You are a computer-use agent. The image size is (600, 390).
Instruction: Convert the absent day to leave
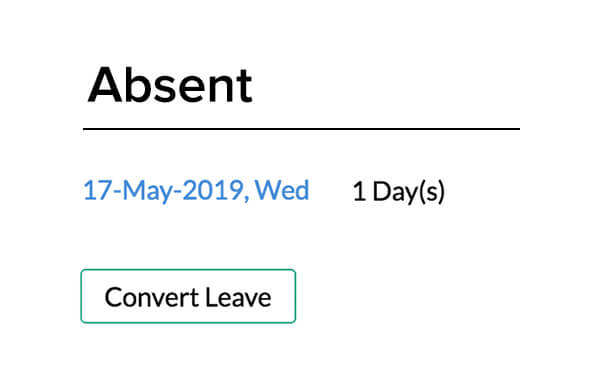(188, 296)
